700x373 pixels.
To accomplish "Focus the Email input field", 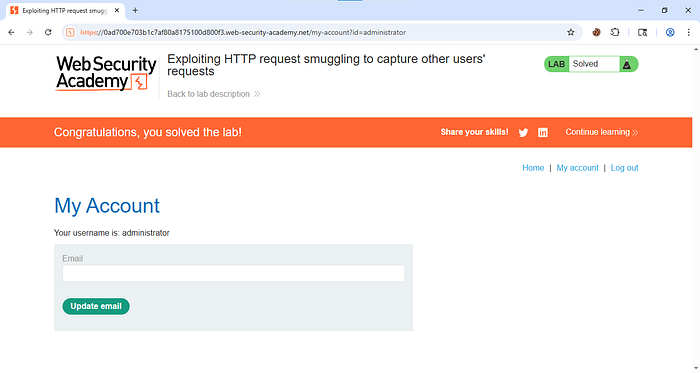I will coord(233,273).
